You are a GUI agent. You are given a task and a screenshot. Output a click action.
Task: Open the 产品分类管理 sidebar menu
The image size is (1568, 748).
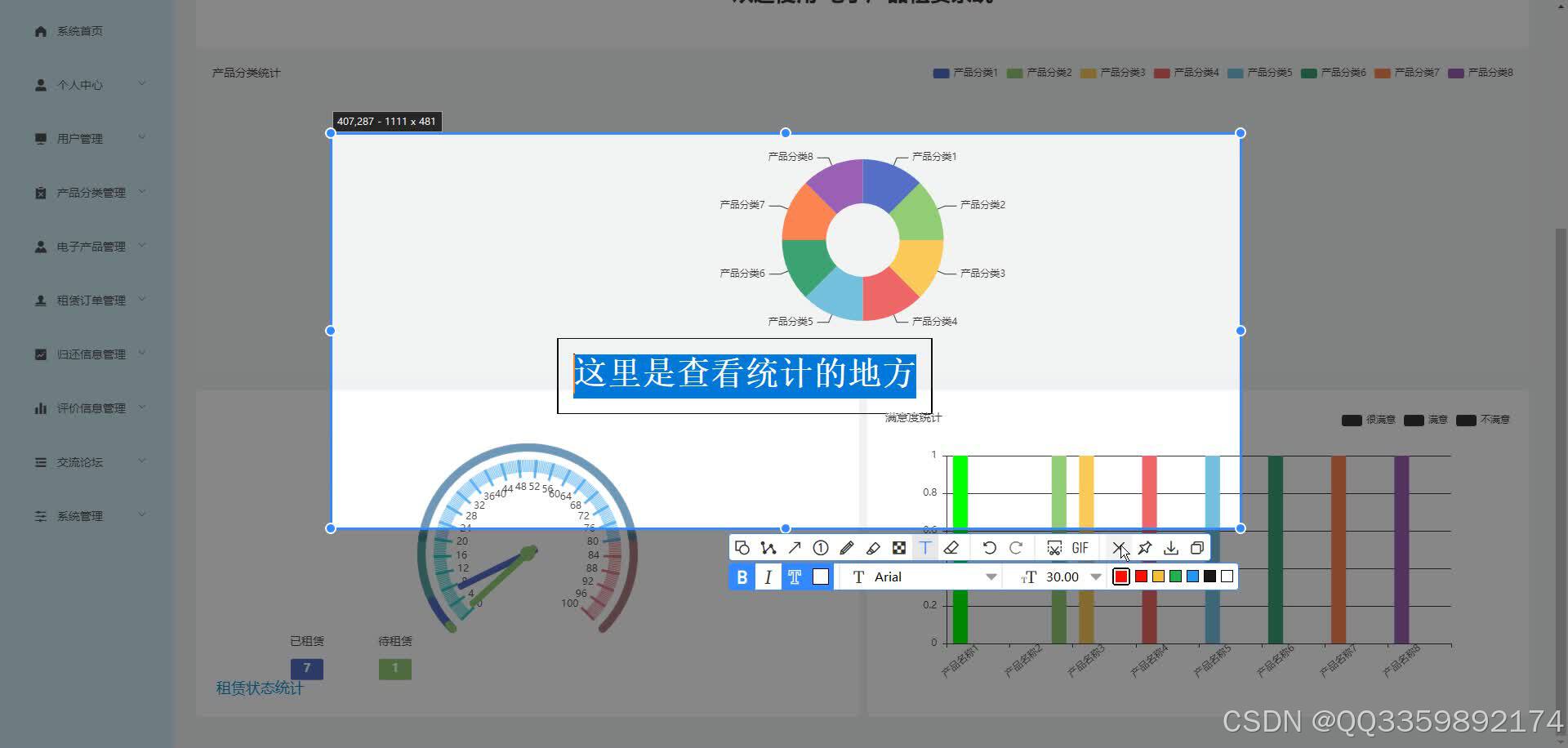(x=91, y=193)
